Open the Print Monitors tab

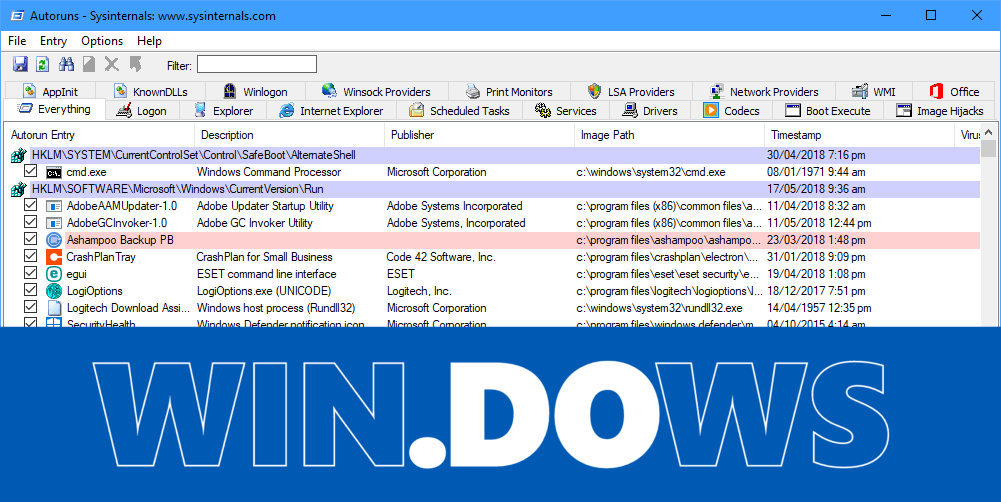click(x=509, y=91)
